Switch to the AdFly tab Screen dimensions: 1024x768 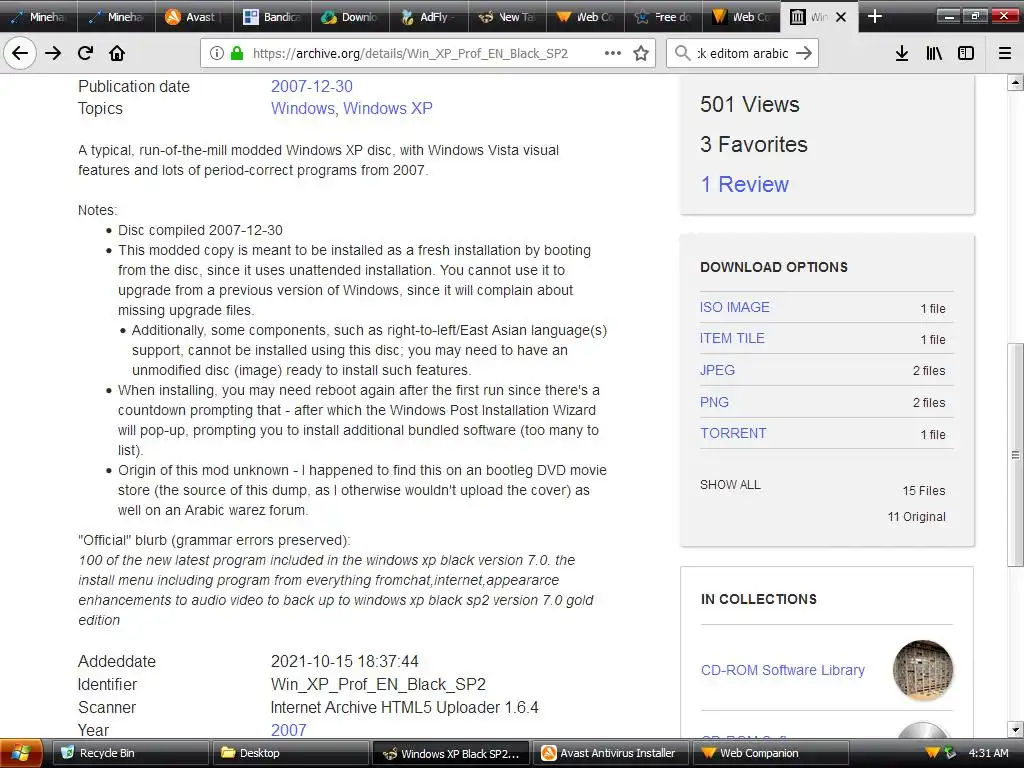(x=428, y=17)
